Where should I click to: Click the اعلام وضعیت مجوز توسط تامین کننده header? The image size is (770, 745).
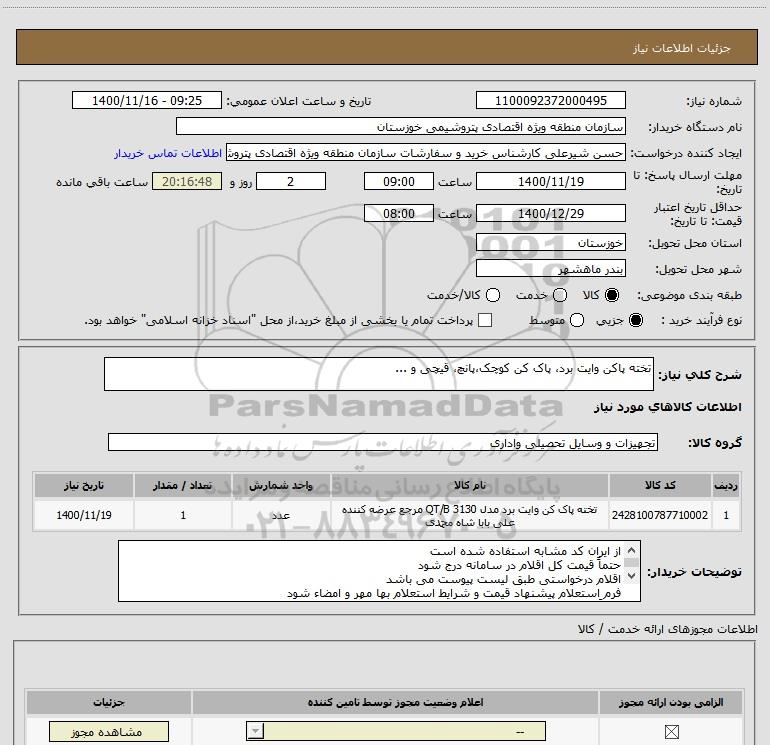click(395, 702)
